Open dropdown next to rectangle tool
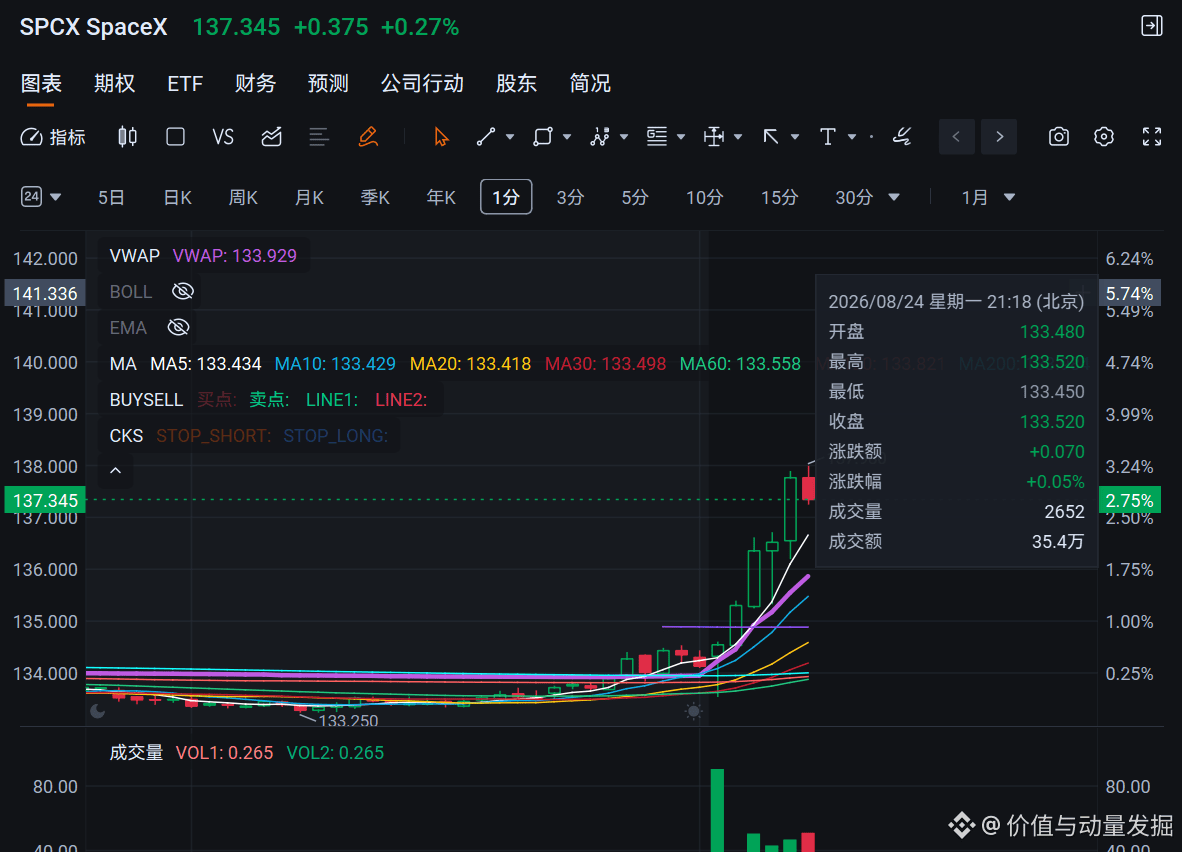Screen dimensions: 1182x852 click(x=567, y=137)
